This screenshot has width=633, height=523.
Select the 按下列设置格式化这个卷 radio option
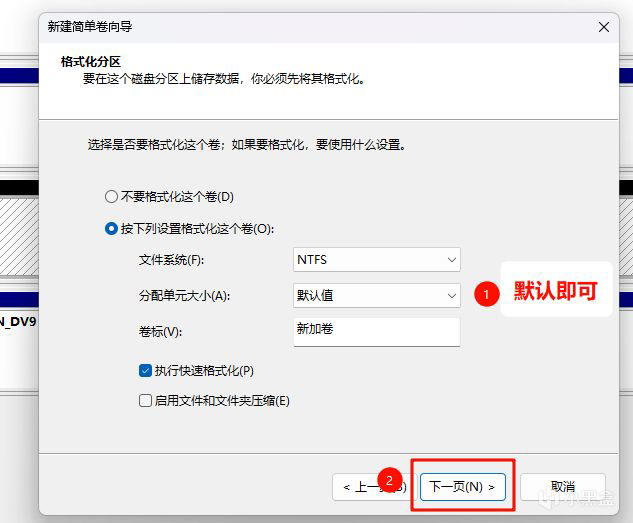click(x=111, y=229)
